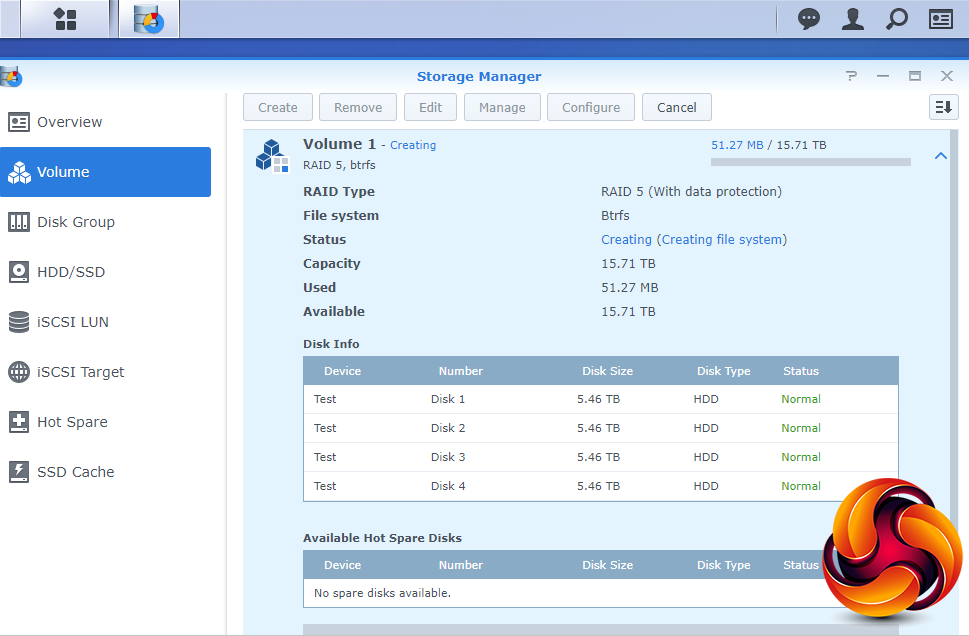969x636 pixels.
Task: Click the Volume 1 usage progress bar
Action: 810,161
